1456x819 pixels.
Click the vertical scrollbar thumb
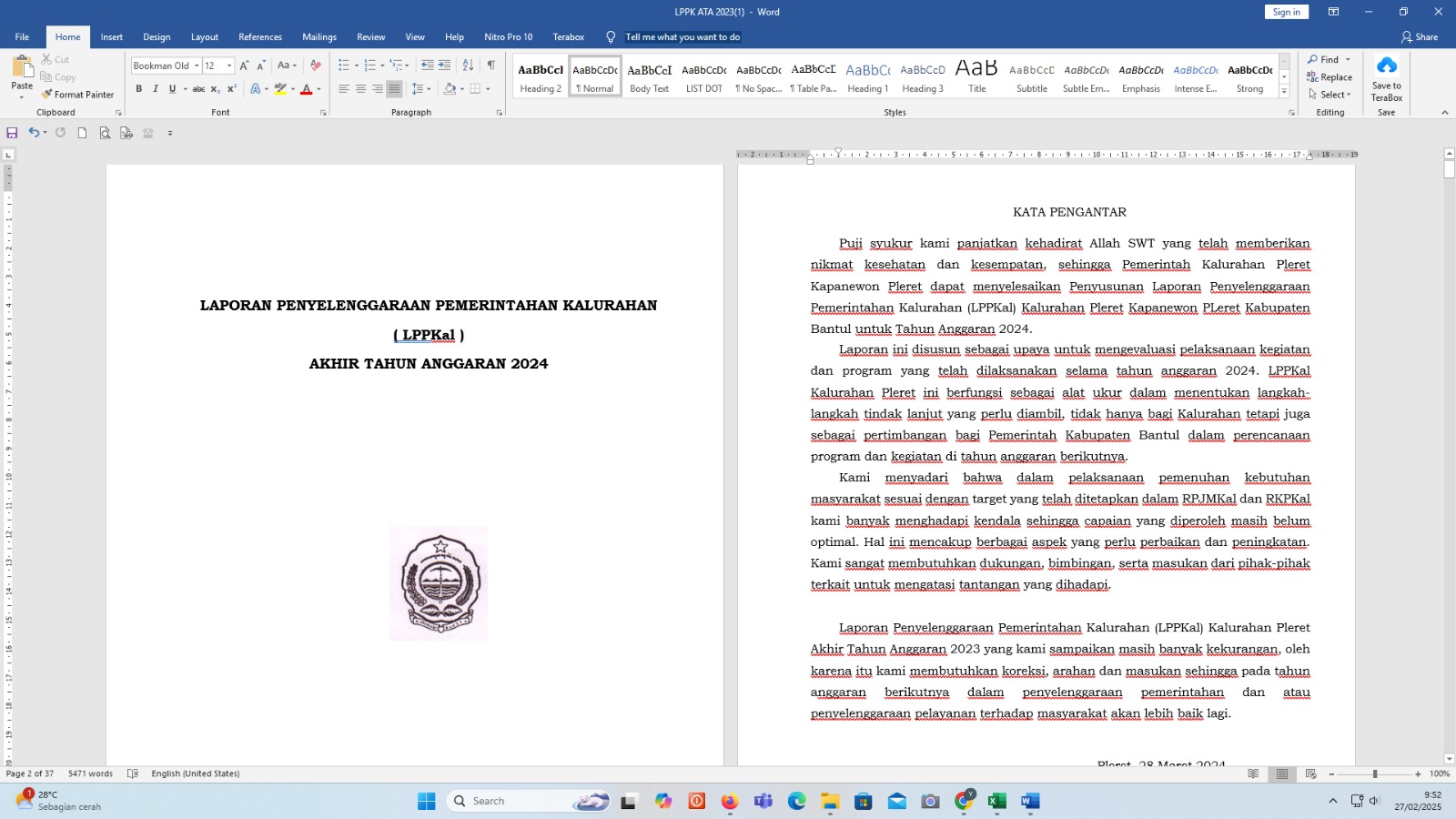point(1449,169)
